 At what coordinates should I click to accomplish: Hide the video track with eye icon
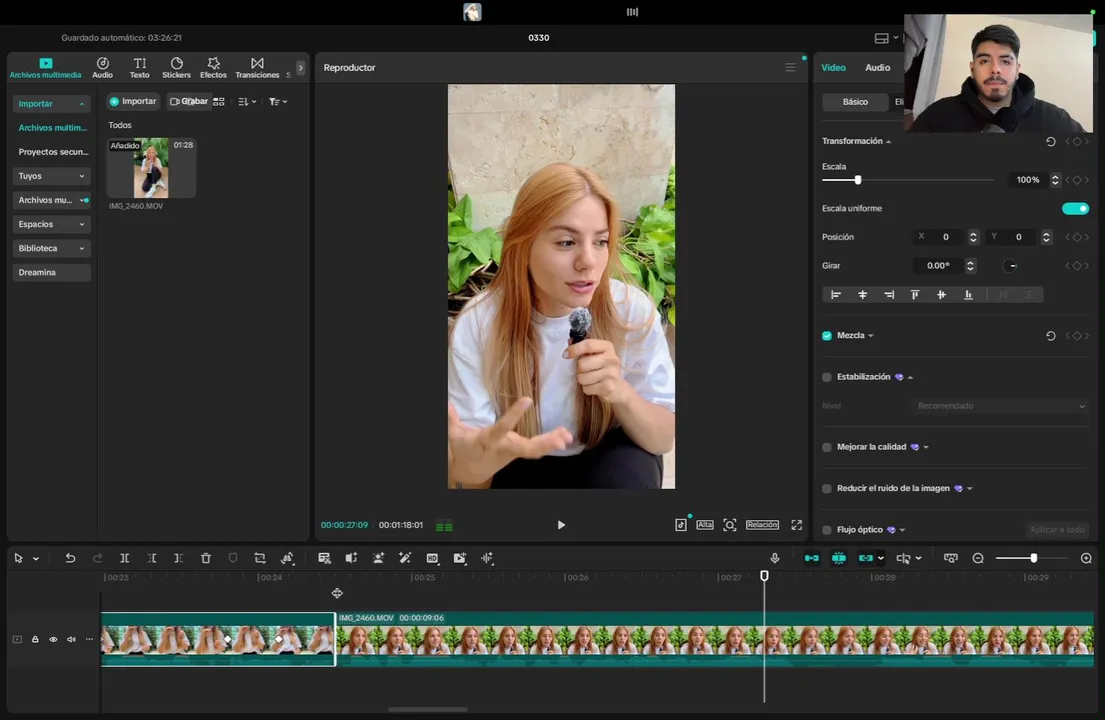pos(53,639)
